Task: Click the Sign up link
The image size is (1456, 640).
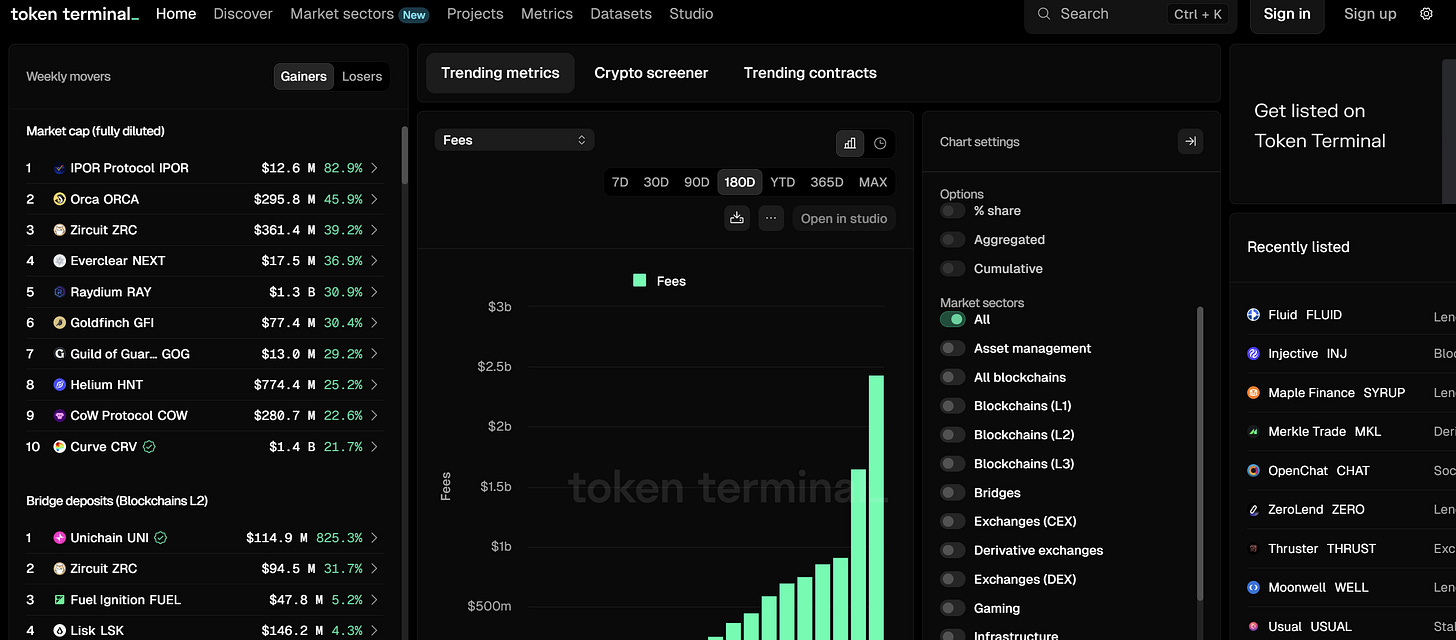Action: point(1370,14)
